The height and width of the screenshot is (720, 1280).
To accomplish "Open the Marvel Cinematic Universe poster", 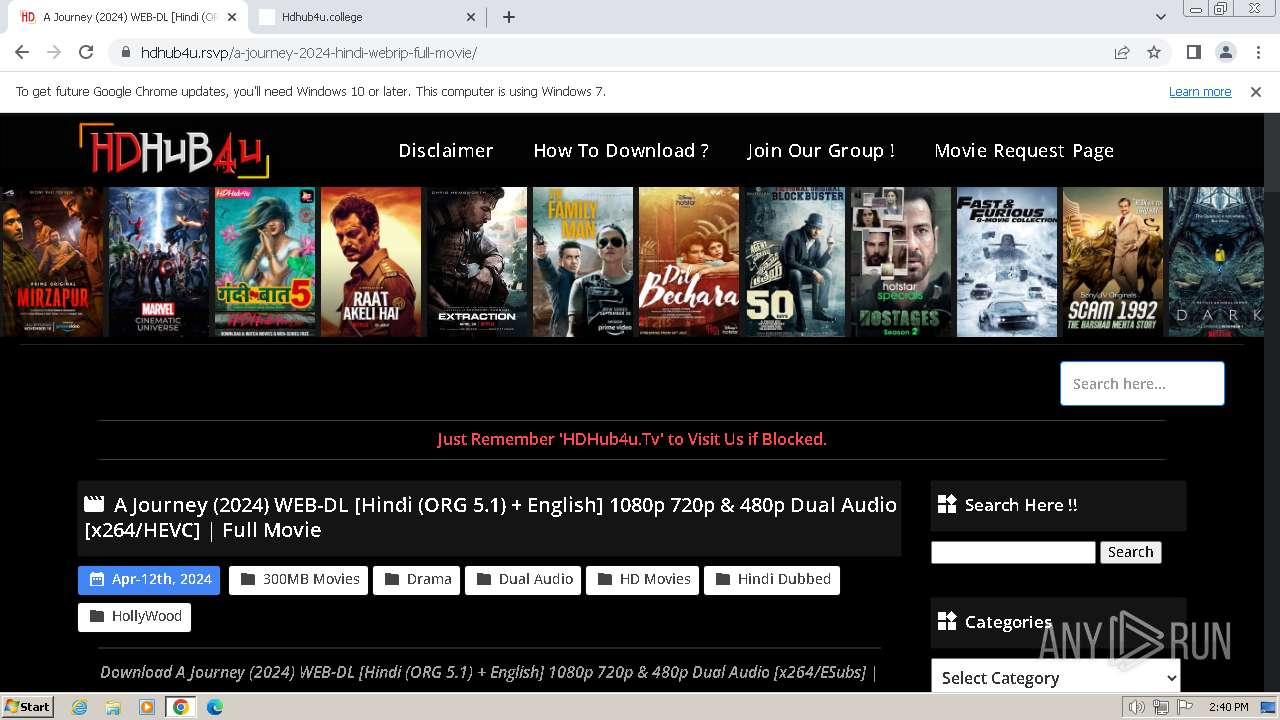I will pyautogui.click(x=159, y=262).
